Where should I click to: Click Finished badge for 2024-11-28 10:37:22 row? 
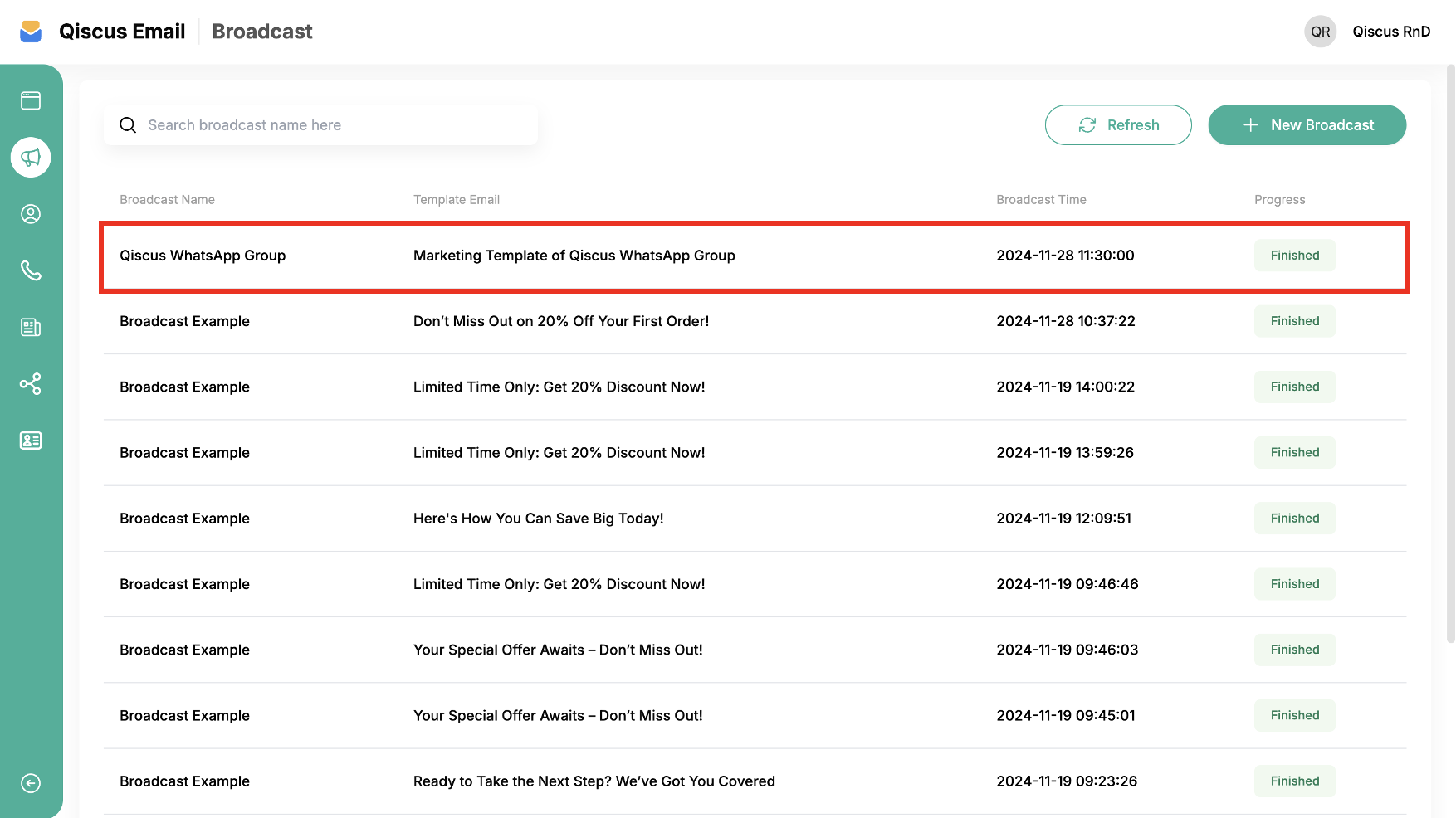point(1294,321)
